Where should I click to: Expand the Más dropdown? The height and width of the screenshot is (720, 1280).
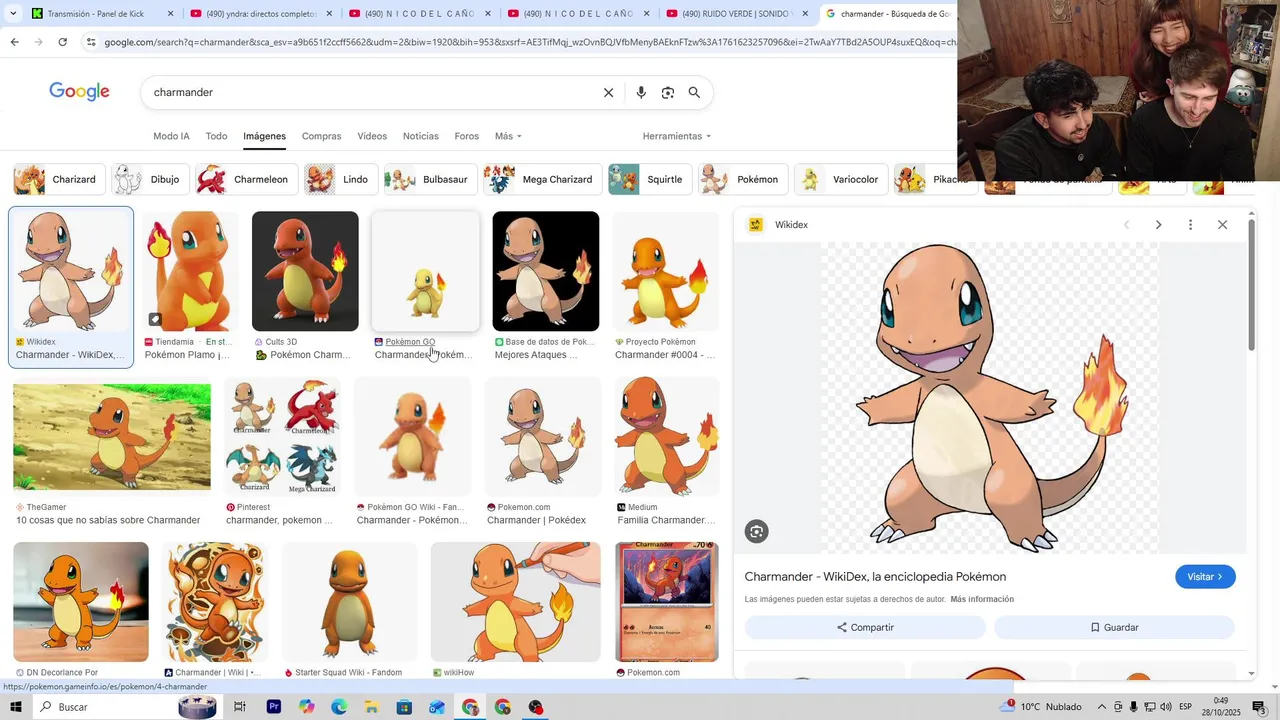click(508, 136)
